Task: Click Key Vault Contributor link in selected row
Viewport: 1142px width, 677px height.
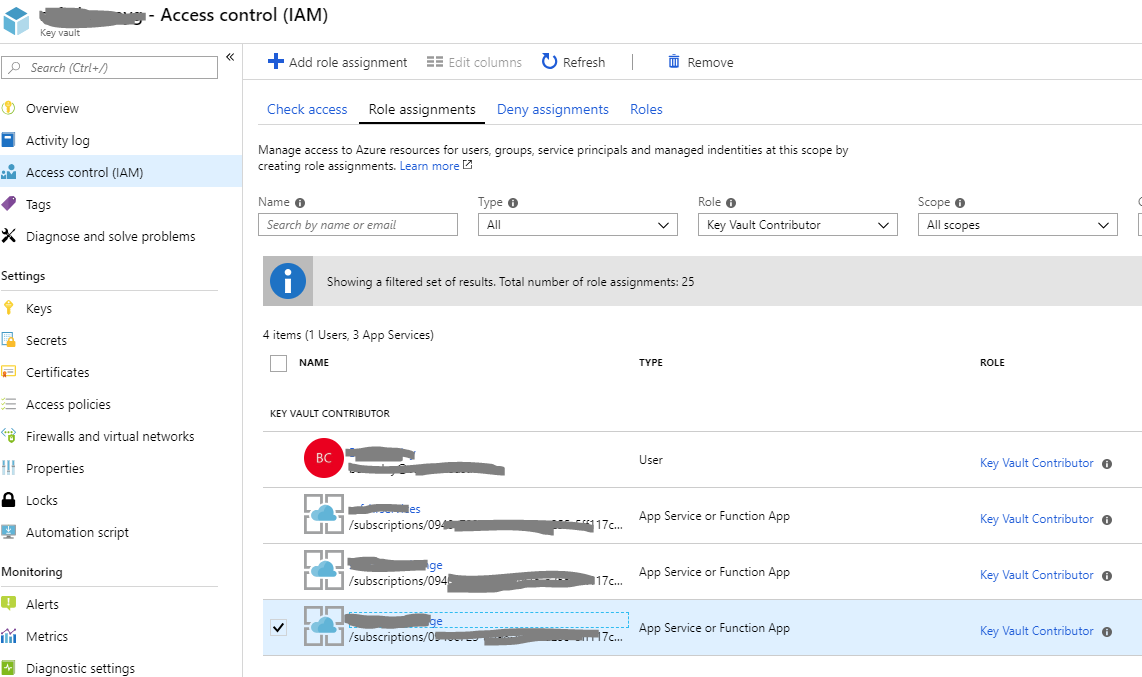Action: [1036, 631]
